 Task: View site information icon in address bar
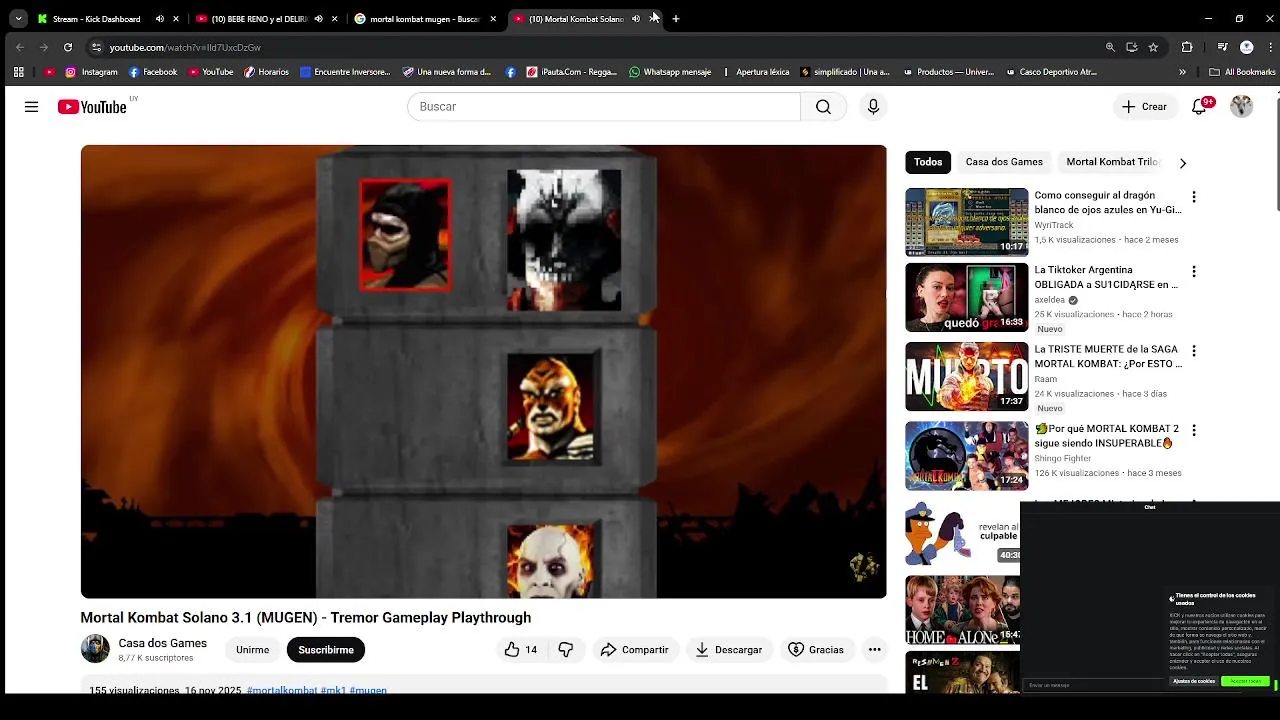pyautogui.click(x=96, y=47)
